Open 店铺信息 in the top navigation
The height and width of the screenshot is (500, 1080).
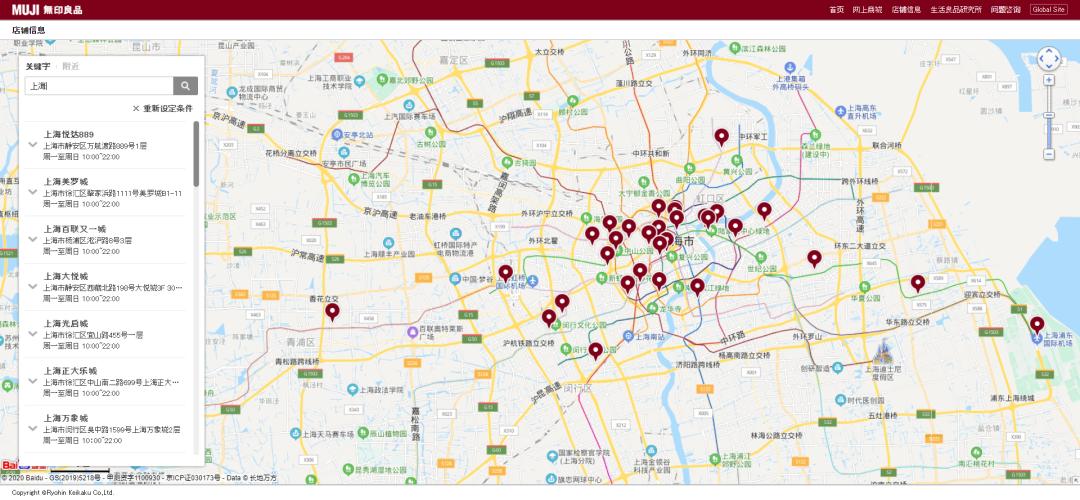tap(906, 10)
